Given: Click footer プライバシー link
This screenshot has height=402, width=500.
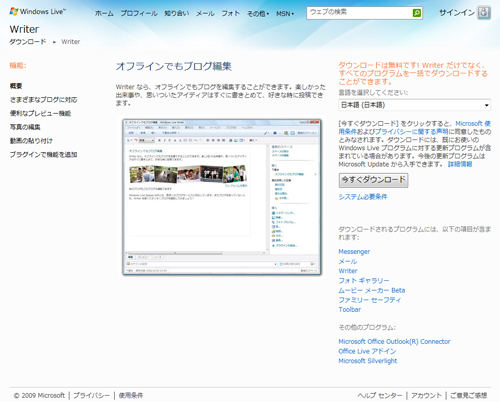Looking at the screenshot, I should [91, 395].
